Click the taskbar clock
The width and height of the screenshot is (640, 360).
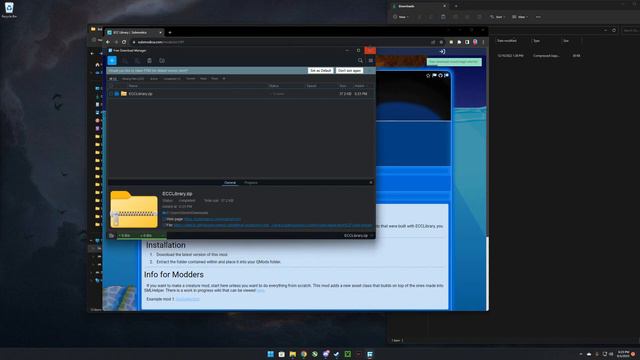click(623, 354)
